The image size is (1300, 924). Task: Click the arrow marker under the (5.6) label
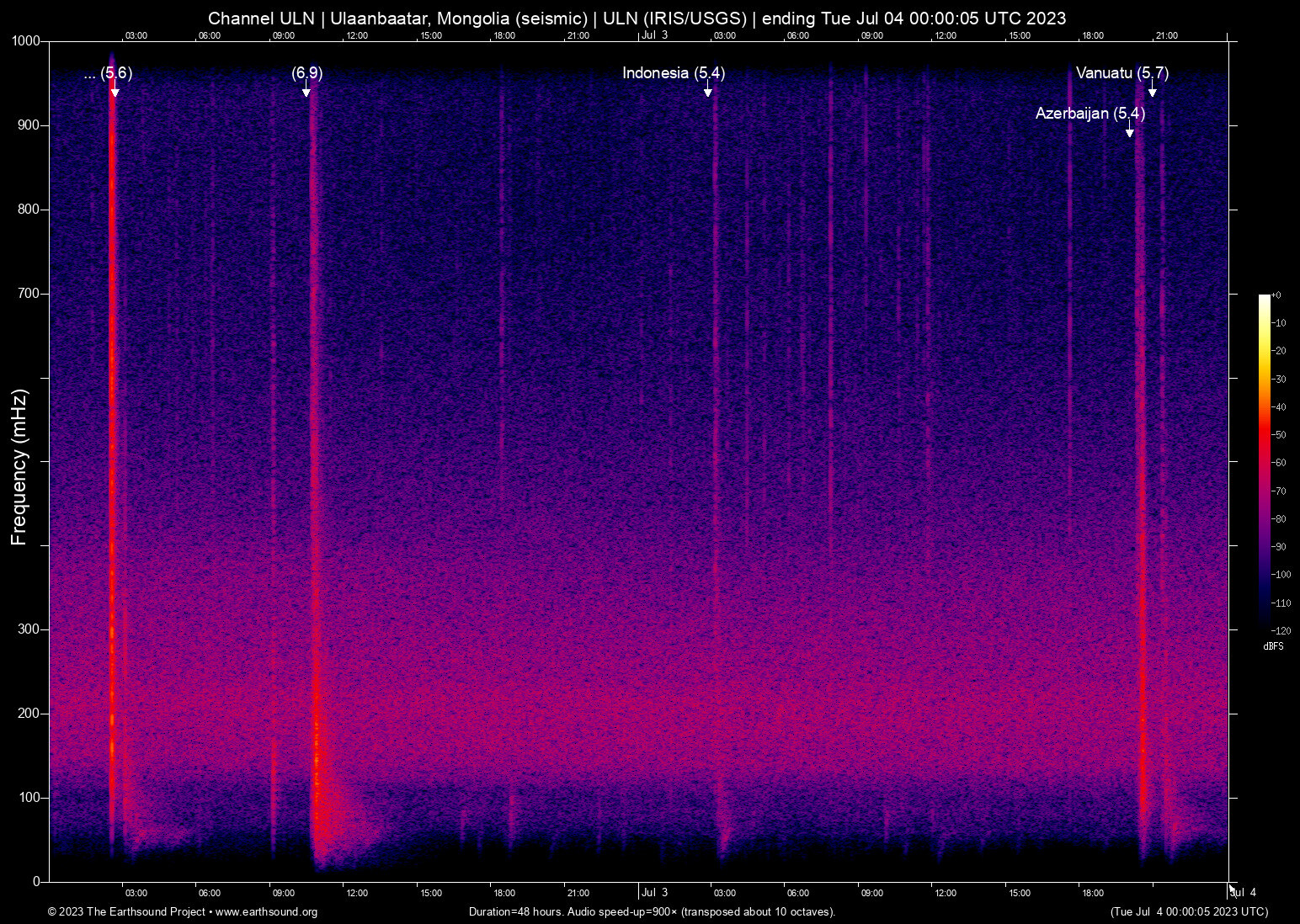pyautogui.click(x=115, y=92)
